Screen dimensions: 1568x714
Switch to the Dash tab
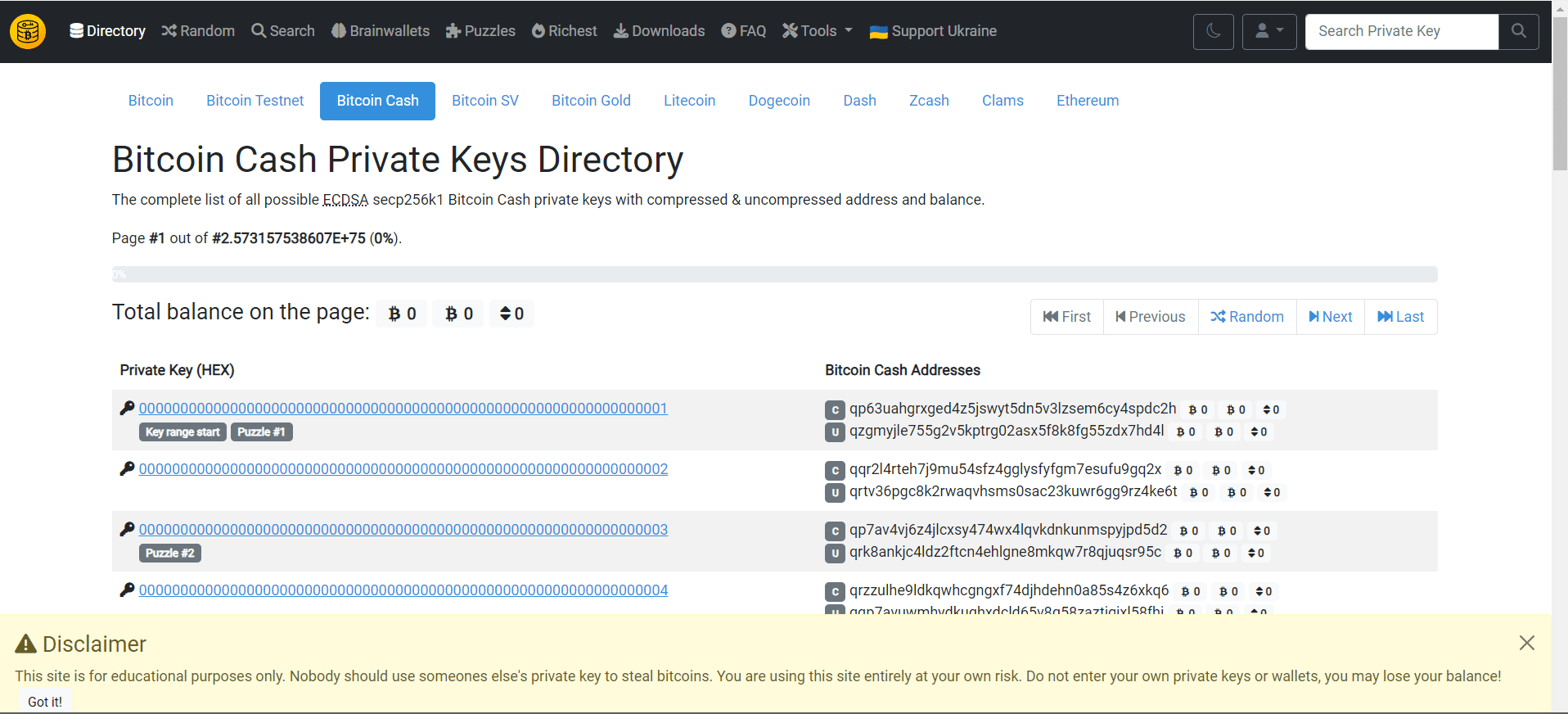click(859, 101)
